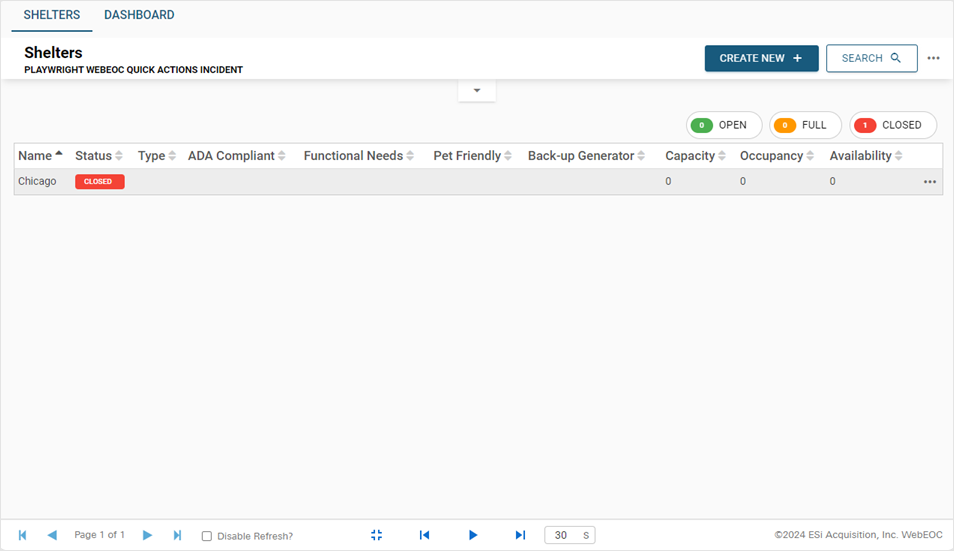
Task: Open the more options menu beside Search
Action: 933,58
